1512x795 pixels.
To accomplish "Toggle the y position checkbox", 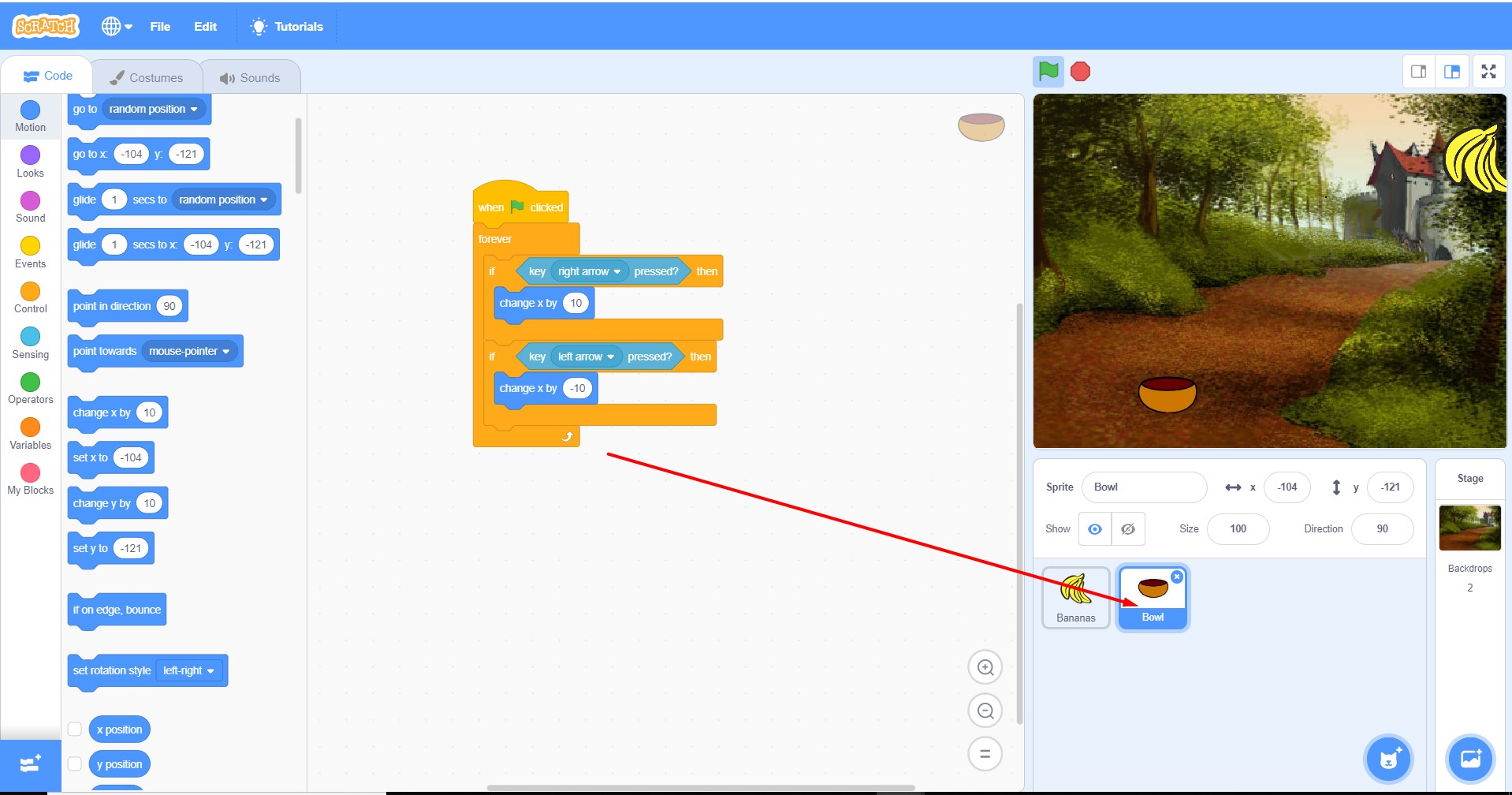I will (x=75, y=763).
